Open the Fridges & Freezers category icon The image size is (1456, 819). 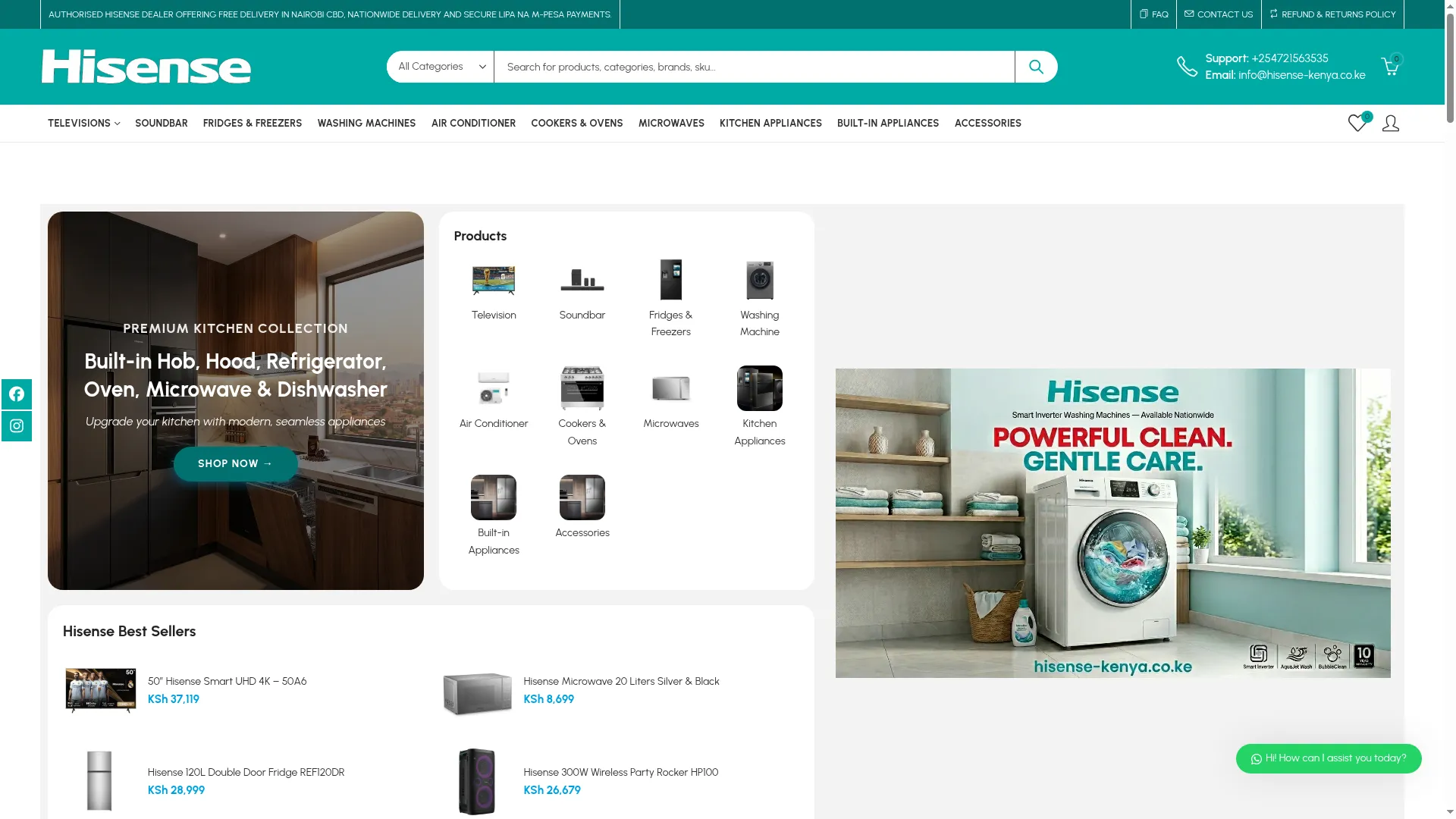pos(671,280)
